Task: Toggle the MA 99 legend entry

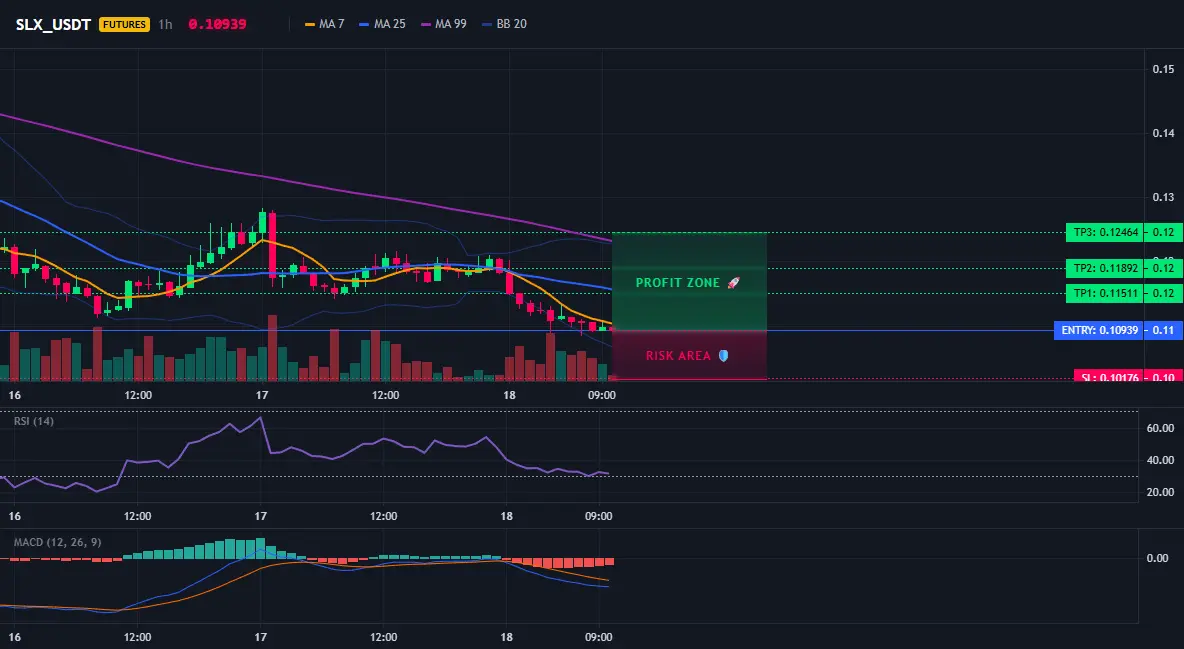Action: click(x=444, y=24)
